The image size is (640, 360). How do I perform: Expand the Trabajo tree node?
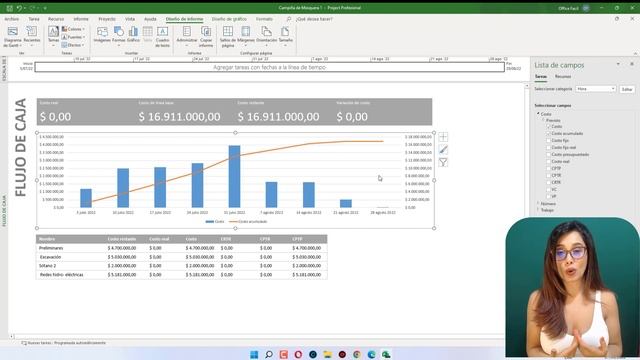[538, 210]
